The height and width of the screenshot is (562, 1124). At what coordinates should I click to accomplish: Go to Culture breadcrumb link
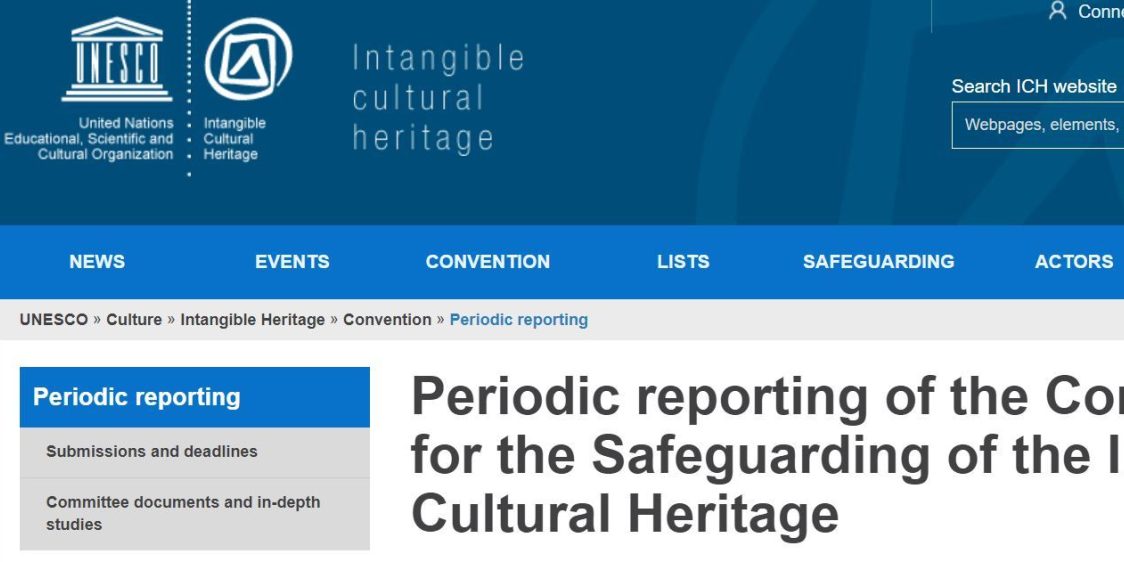click(134, 320)
